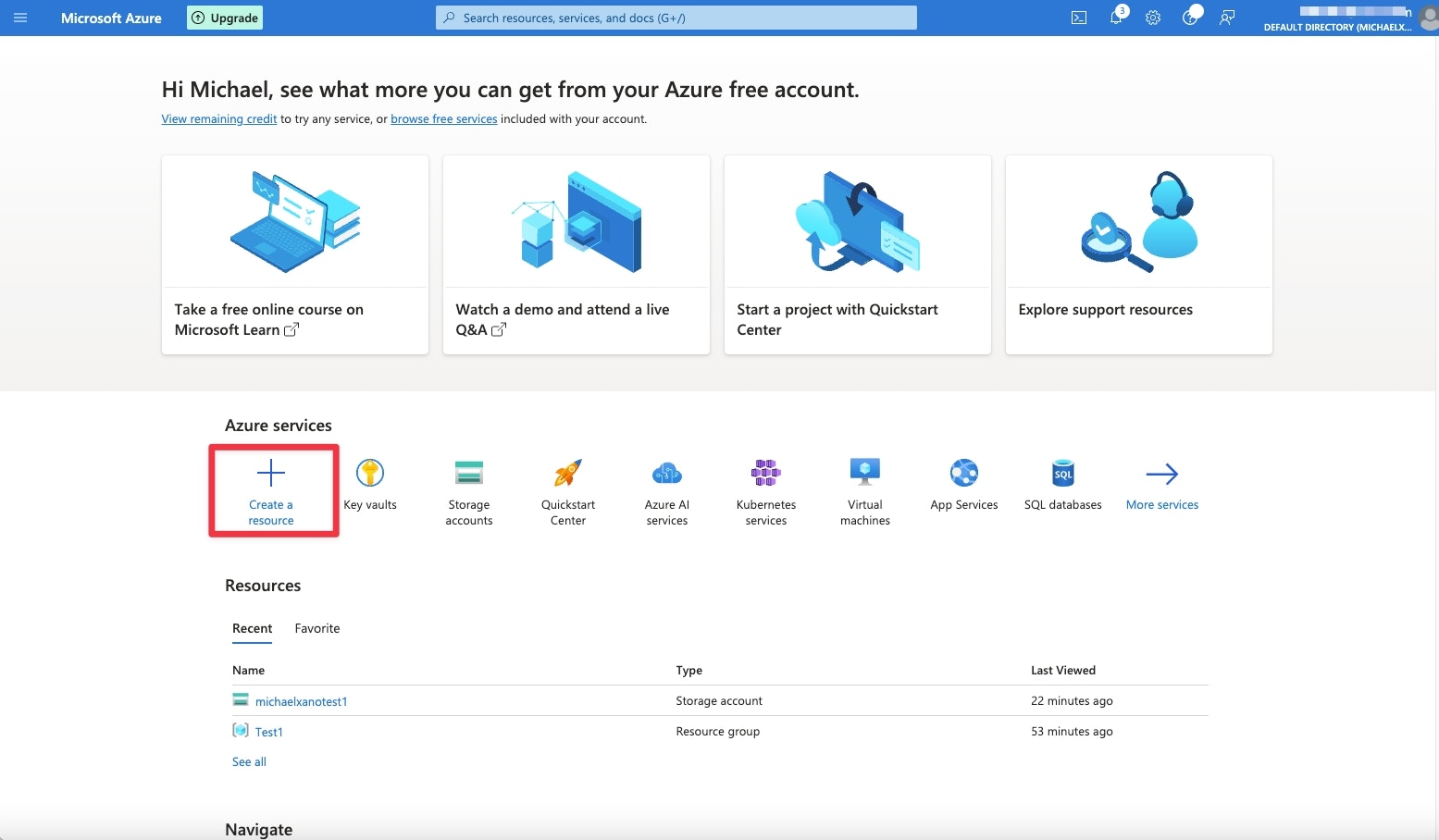Click the 22 minutes ago cell
The image size is (1439, 840).
(x=1072, y=701)
